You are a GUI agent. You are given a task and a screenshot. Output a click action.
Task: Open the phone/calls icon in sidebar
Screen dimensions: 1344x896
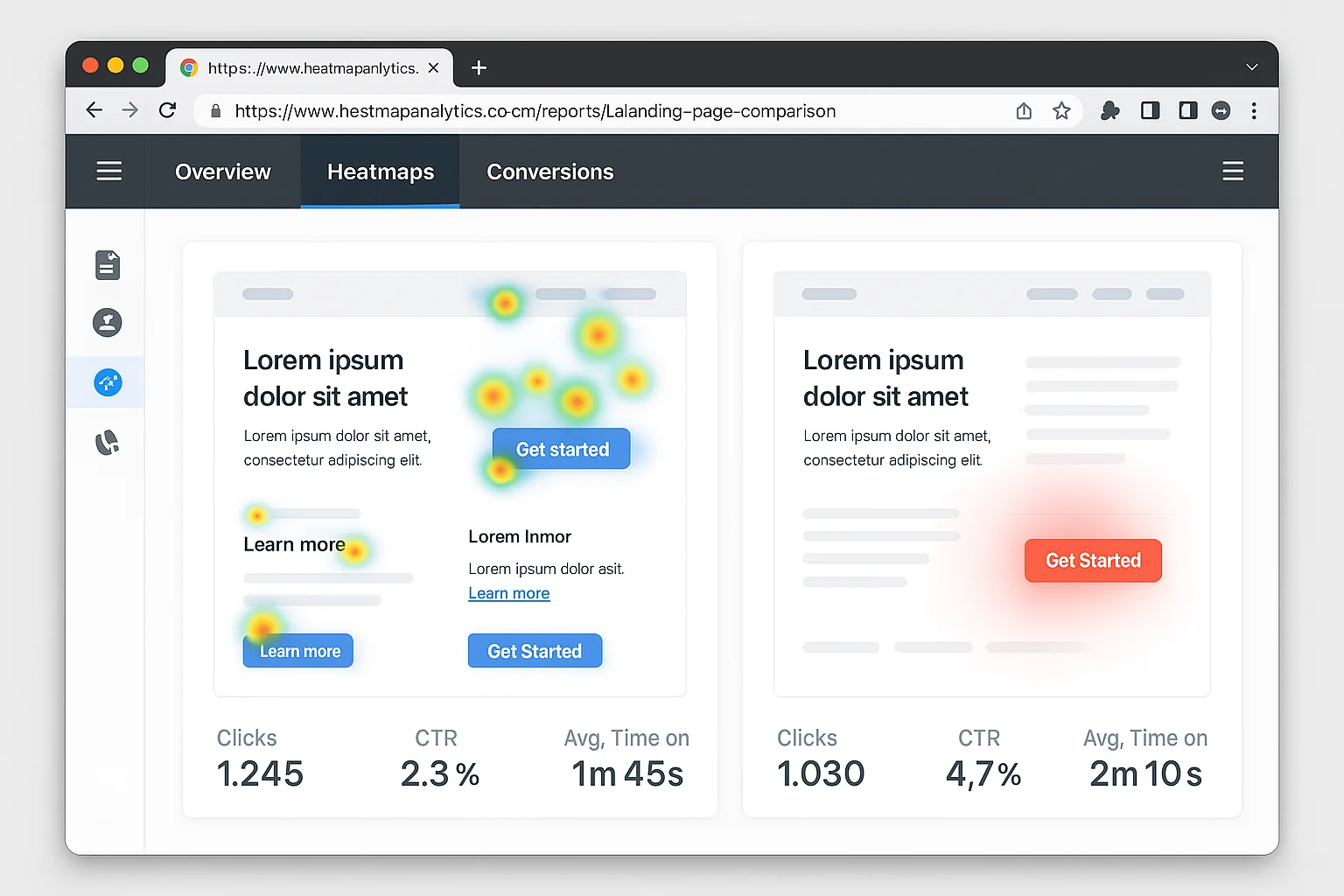click(x=107, y=442)
